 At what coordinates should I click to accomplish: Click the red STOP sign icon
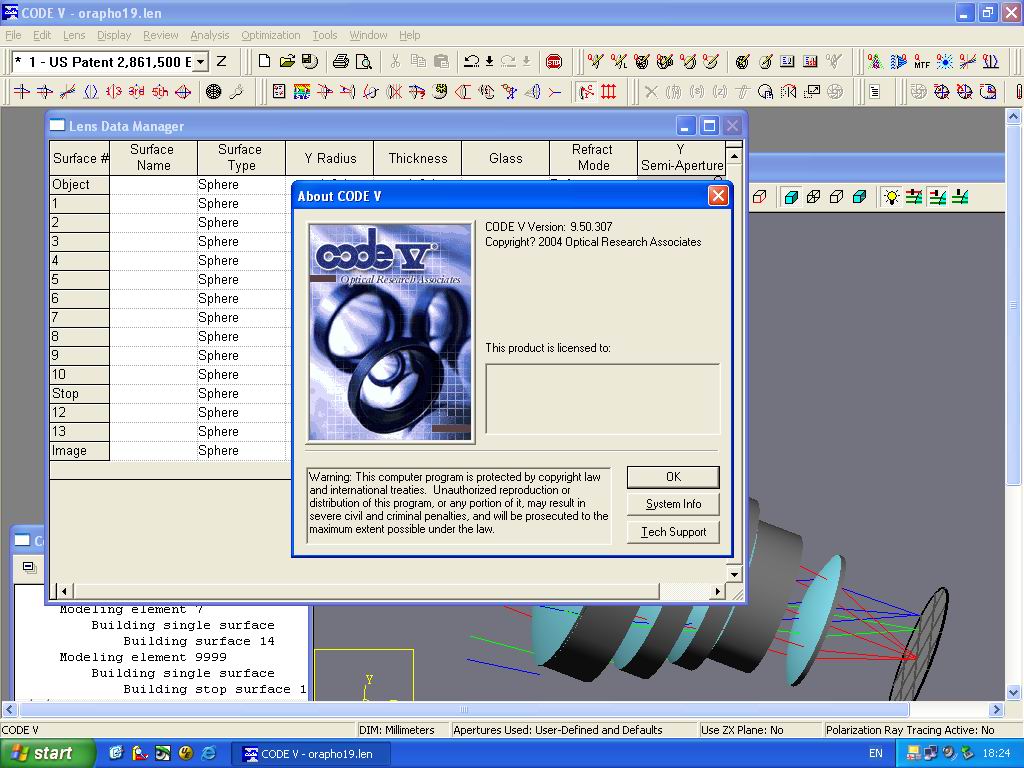tap(554, 62)
